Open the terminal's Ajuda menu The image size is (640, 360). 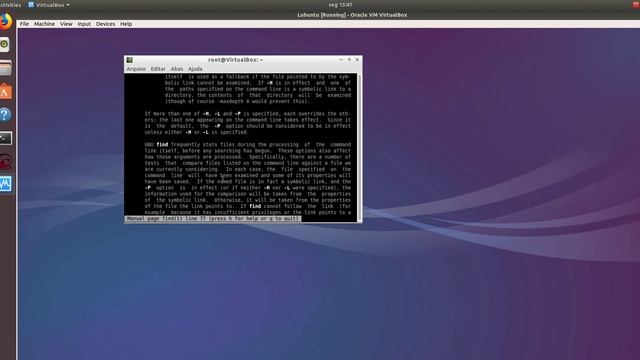coord(195,69)
